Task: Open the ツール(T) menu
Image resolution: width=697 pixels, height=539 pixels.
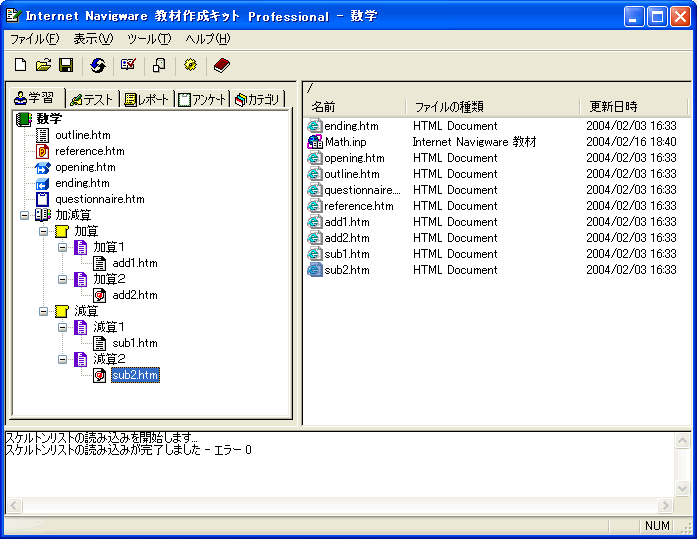Action: click(x=149, y=39)
